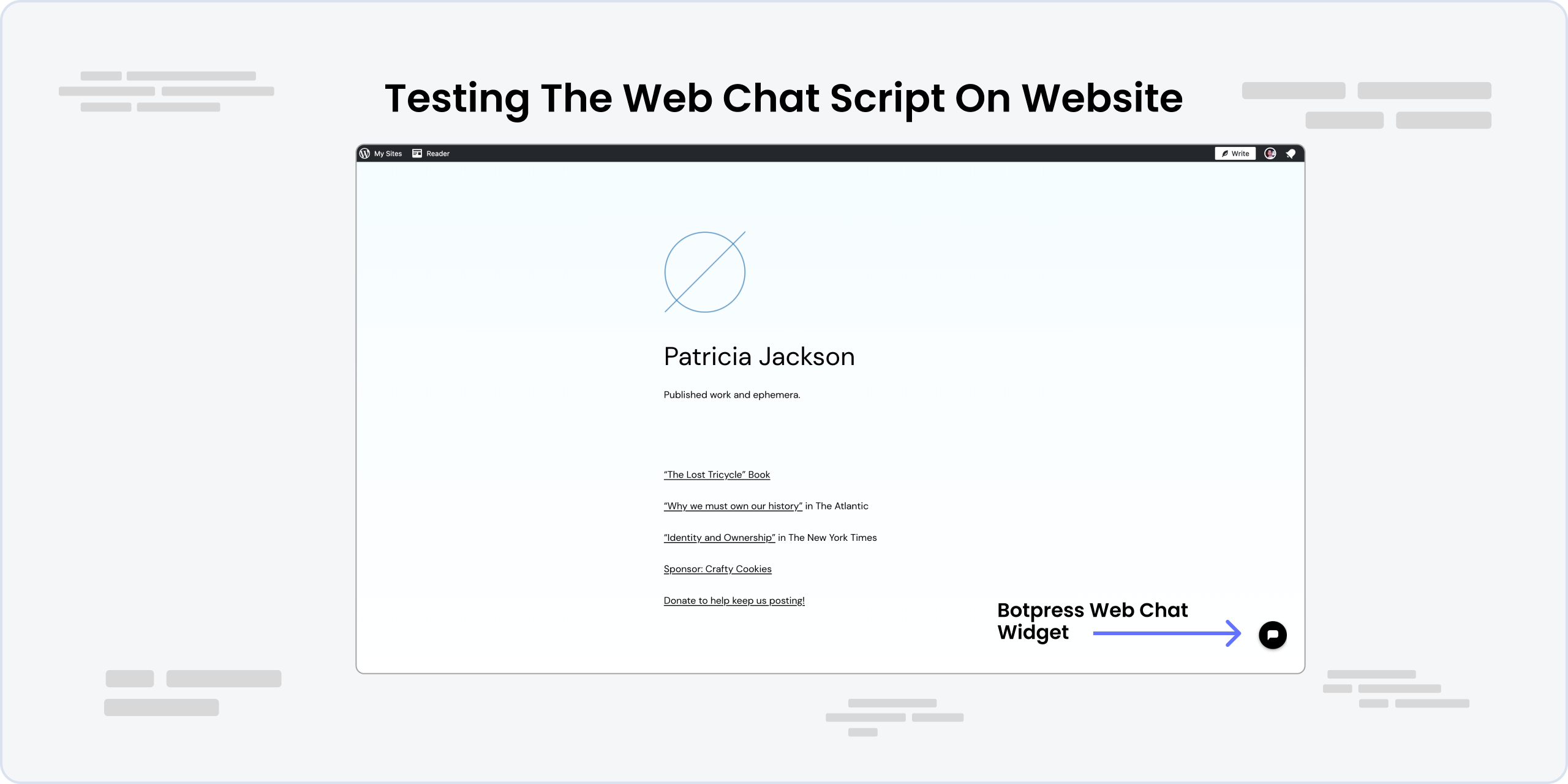Click the 'The Lost Tricycle' Book link

(x=717, y=474)
